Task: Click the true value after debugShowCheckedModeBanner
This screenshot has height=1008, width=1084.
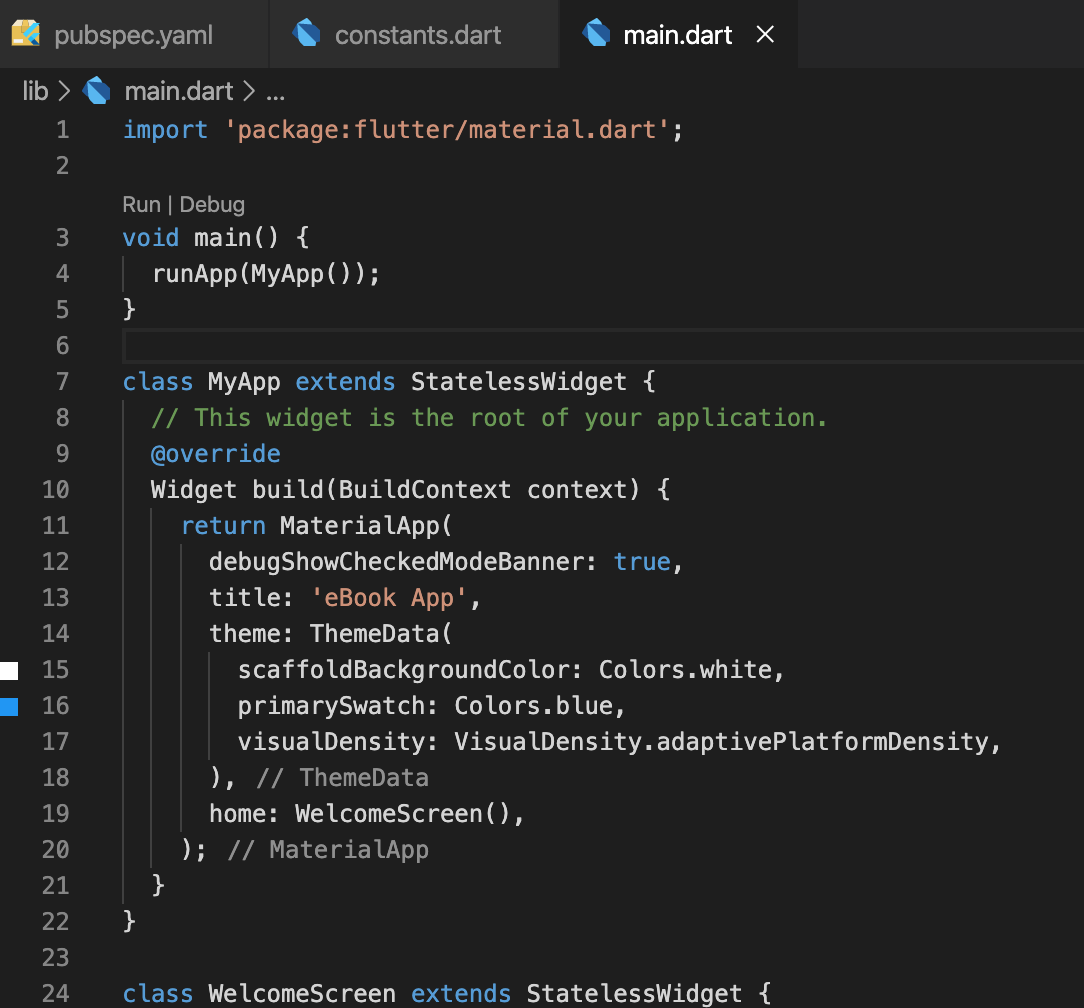Action: pyautogui.click(x=641, y=561)
